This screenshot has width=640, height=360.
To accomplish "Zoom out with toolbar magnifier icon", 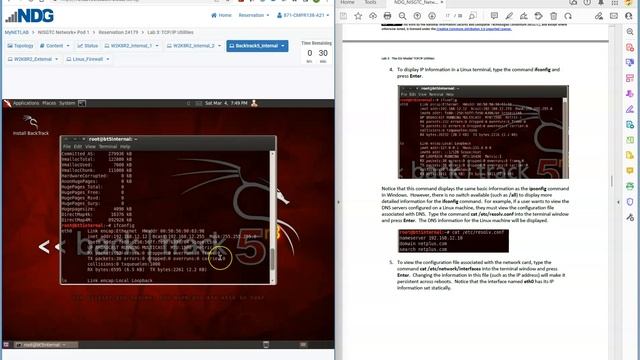I will tap(402, 16).
